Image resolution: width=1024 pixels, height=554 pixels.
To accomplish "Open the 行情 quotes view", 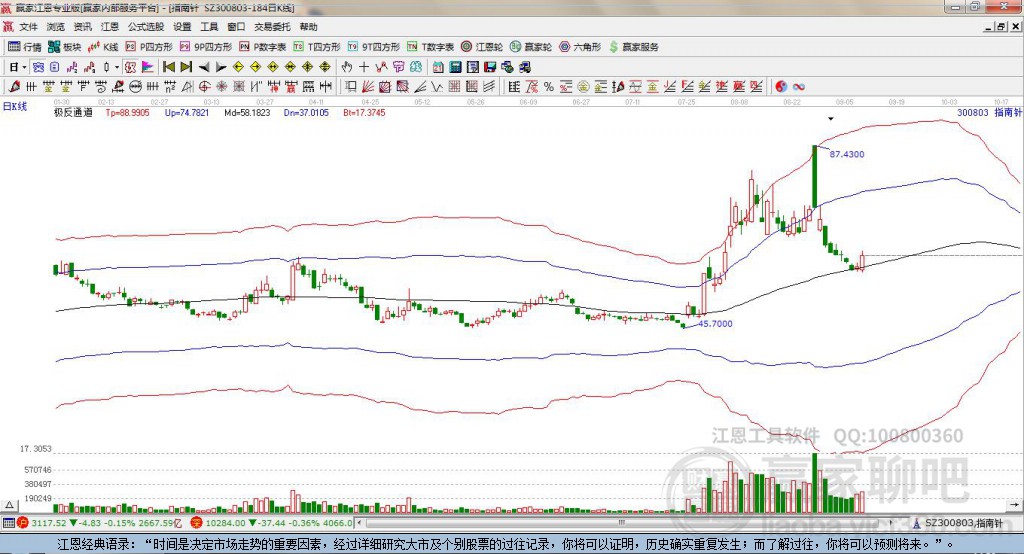I will (25, 47).
